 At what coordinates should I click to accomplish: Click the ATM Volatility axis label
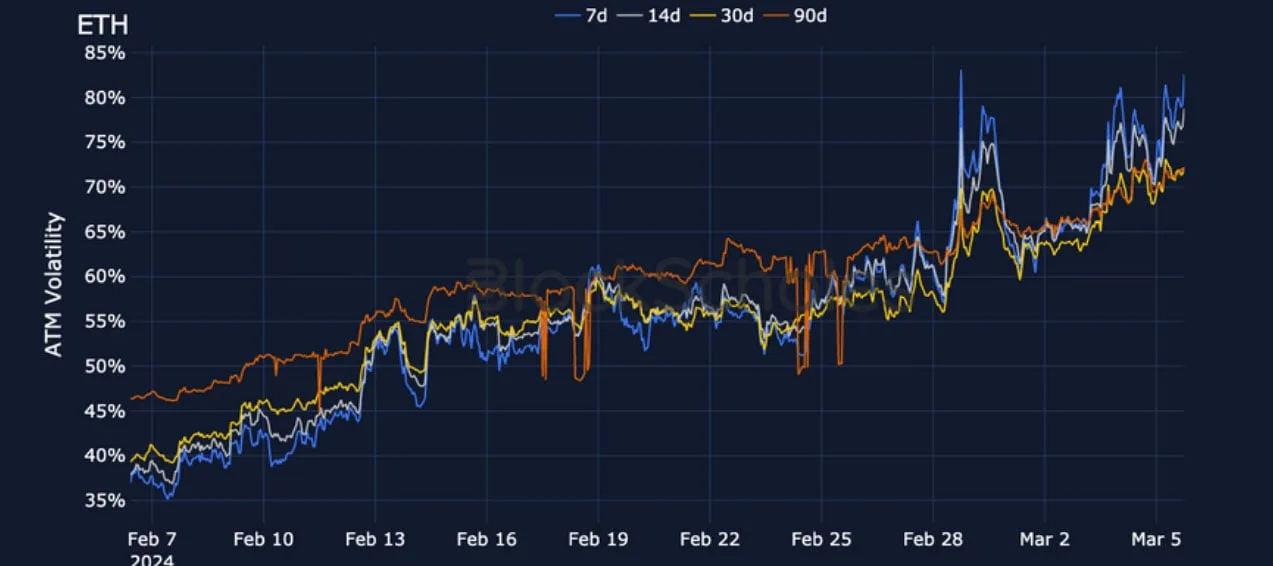pos(54,285)
